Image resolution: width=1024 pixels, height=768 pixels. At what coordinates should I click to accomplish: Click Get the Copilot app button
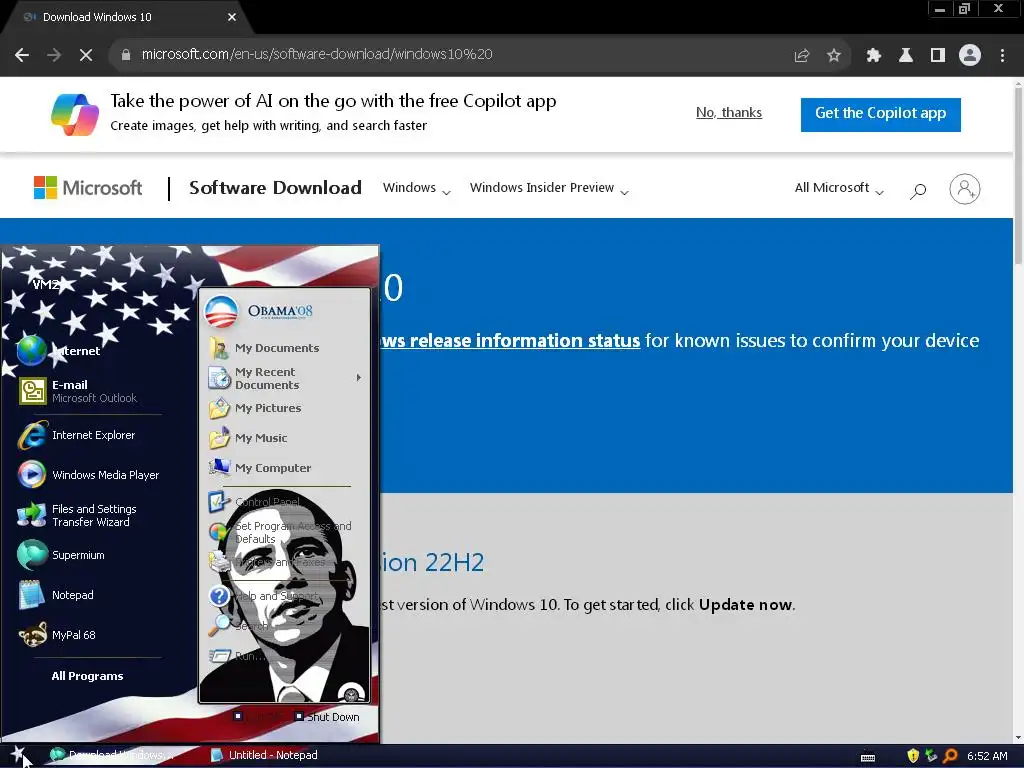click(x=880, y=114)
